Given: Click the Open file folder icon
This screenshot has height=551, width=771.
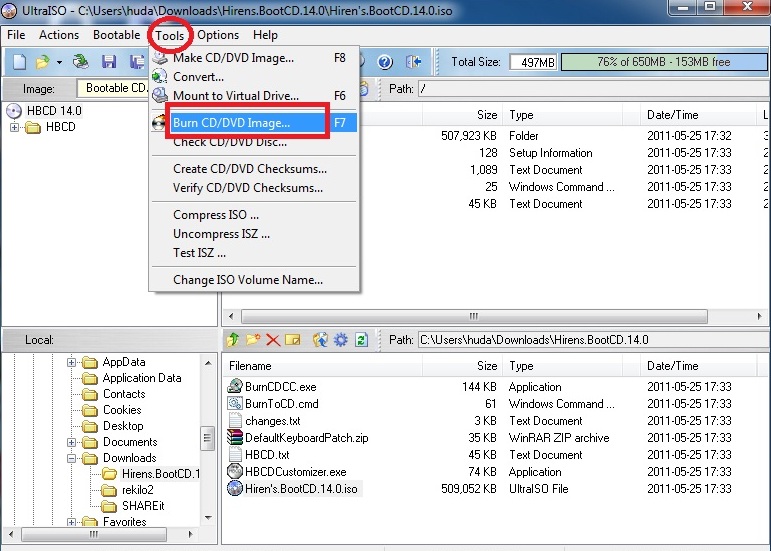Looking at the screenshot, I should pos(43,61).
